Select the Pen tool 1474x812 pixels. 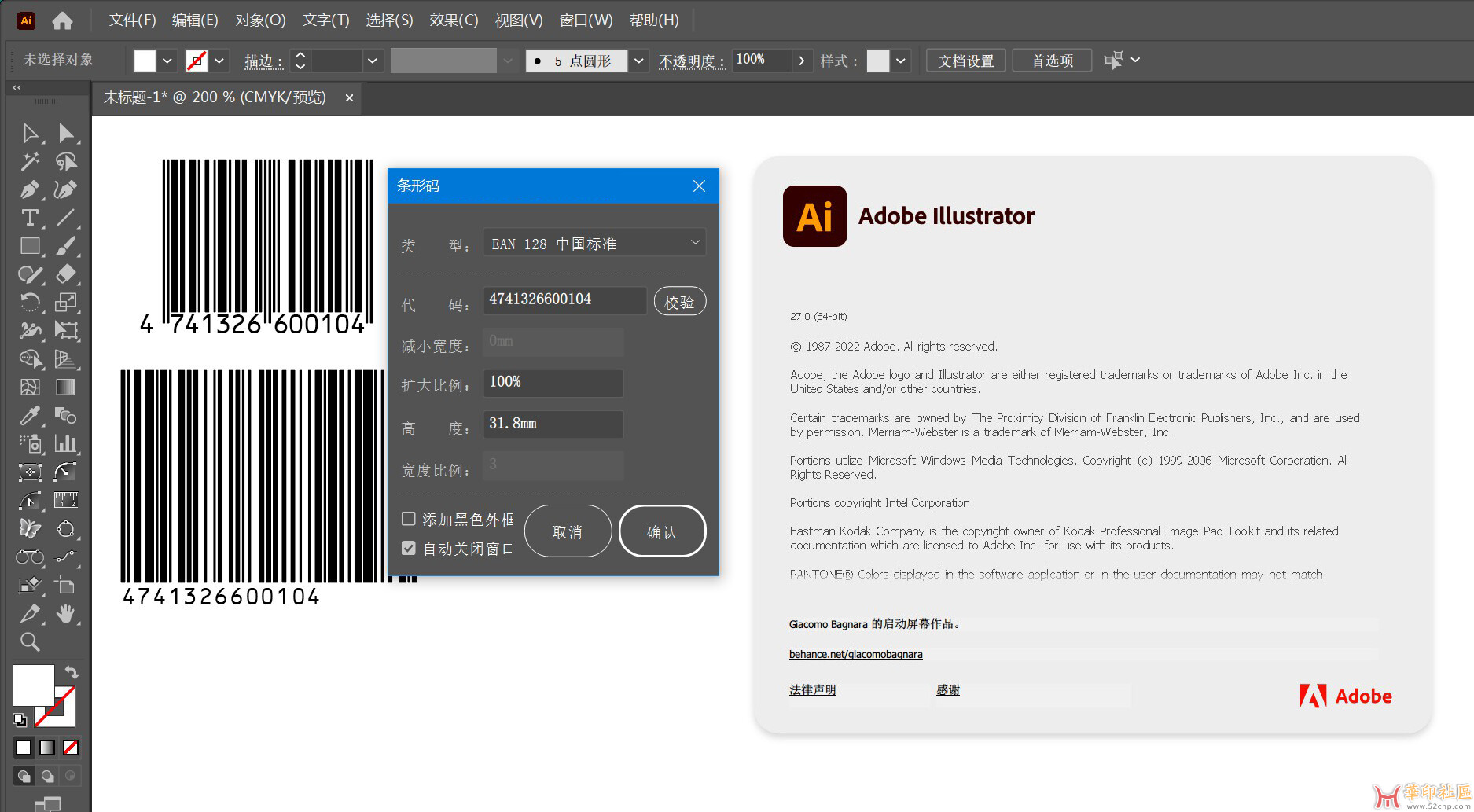pos(30,189)
